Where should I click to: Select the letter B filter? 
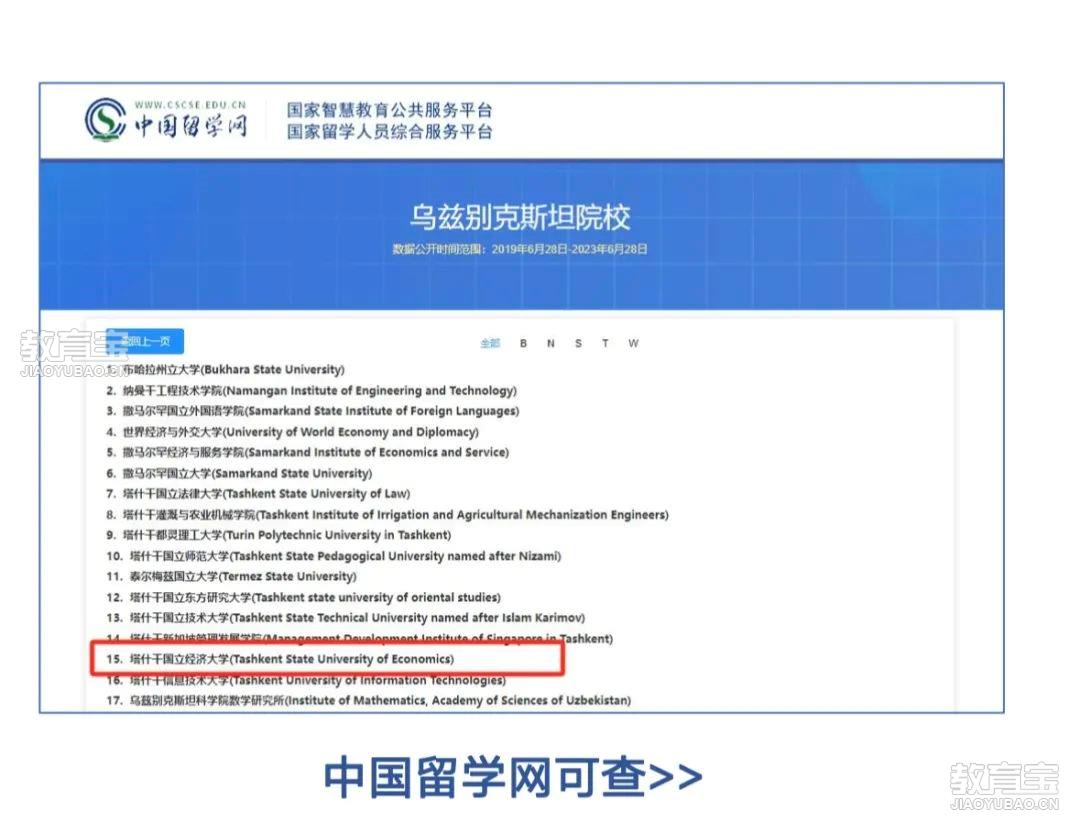523,343
